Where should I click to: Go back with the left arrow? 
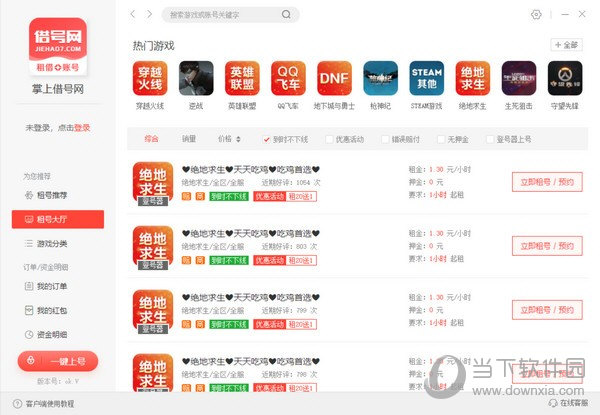pyautogui.click(x=133, y=14)
